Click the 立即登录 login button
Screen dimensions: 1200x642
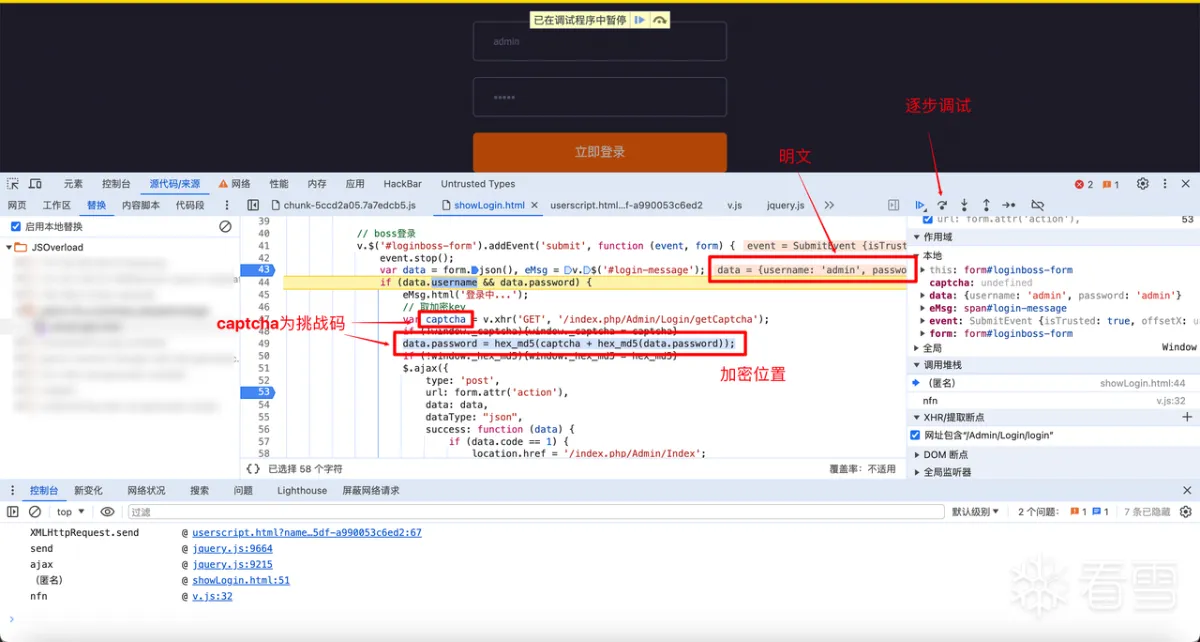click(x=600, y=152)
